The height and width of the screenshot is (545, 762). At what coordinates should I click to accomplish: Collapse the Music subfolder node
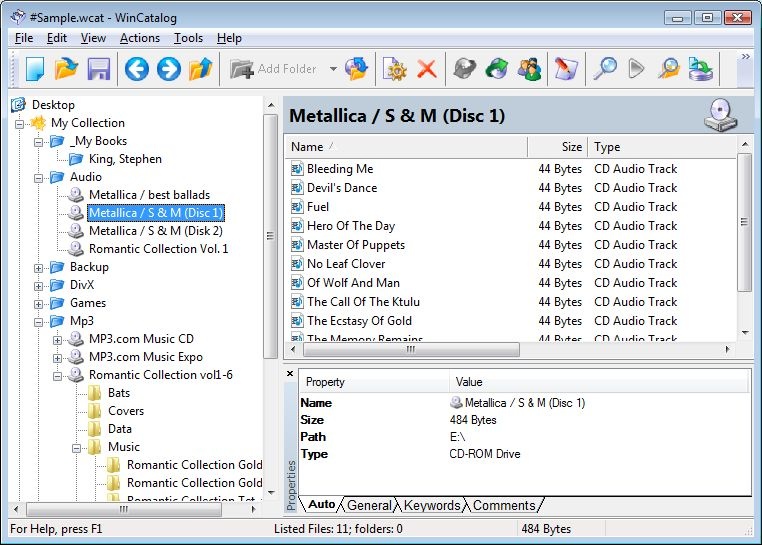pyautogui.click(x=76, y=448)
